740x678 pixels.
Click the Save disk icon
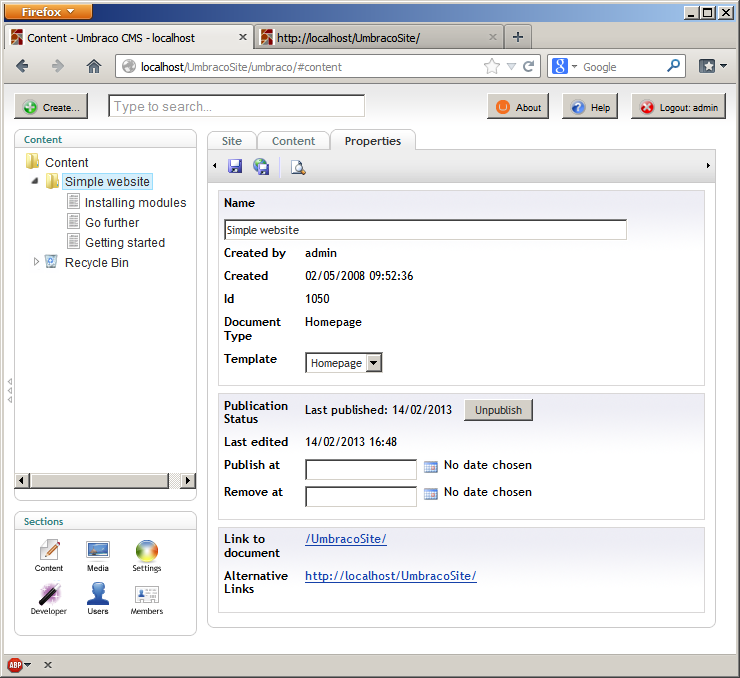[235, 166]
